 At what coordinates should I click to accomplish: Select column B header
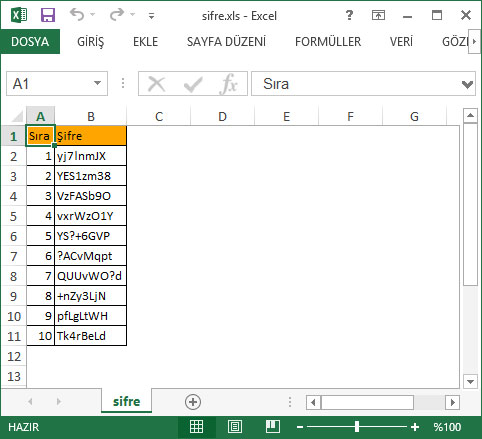[91, 116]
